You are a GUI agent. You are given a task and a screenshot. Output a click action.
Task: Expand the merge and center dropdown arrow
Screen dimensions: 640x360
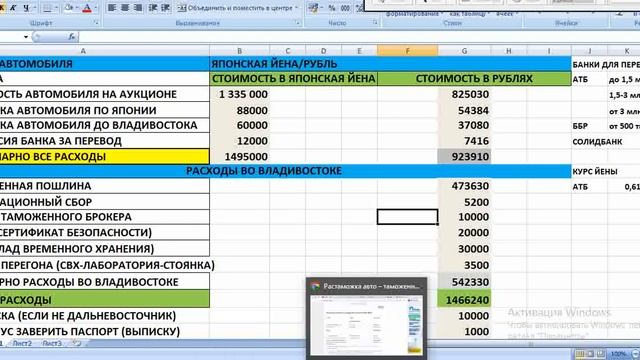297,8
